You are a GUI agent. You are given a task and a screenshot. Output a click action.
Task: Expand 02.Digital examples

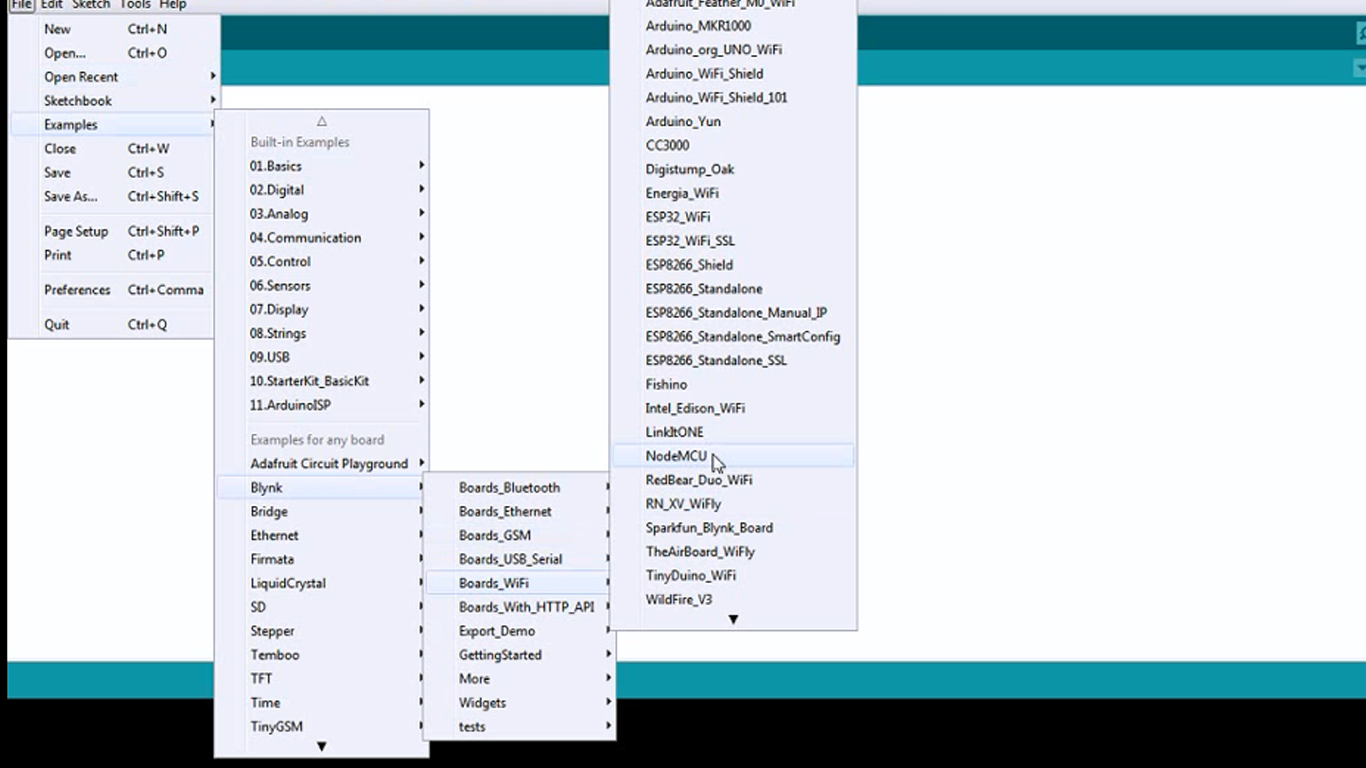(x=322, y=190)
